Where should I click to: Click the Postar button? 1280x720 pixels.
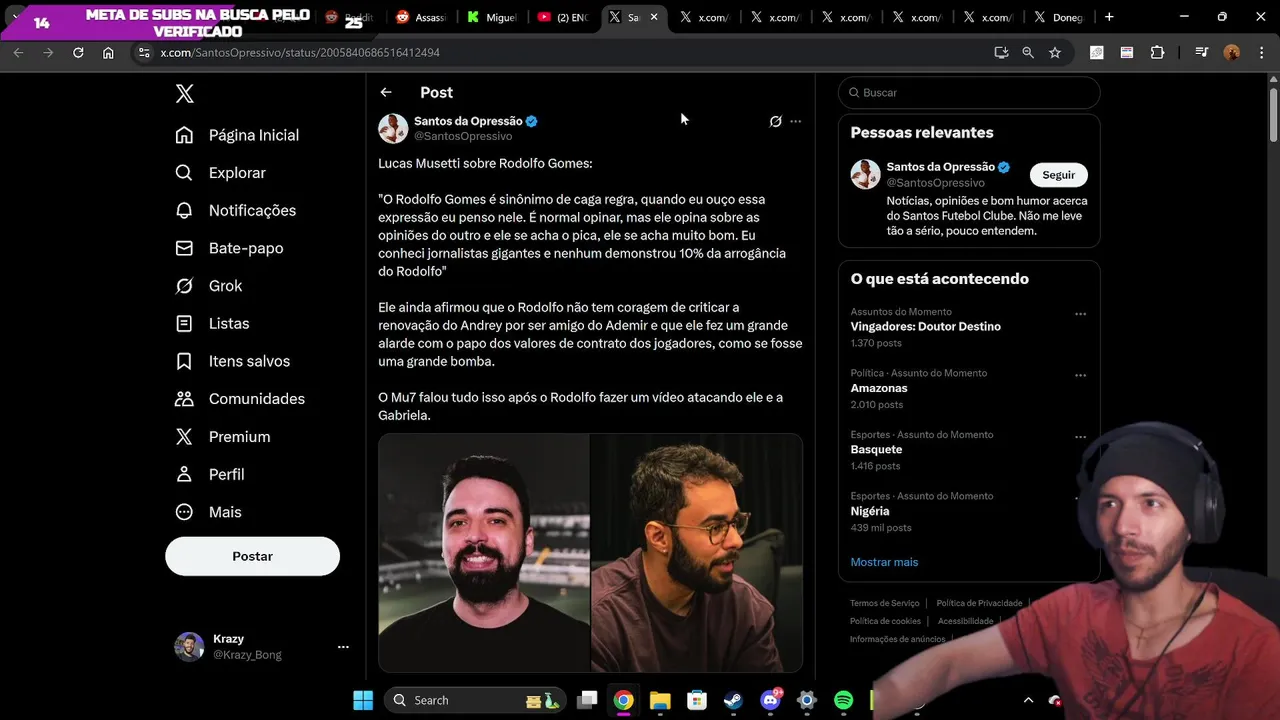252,556
